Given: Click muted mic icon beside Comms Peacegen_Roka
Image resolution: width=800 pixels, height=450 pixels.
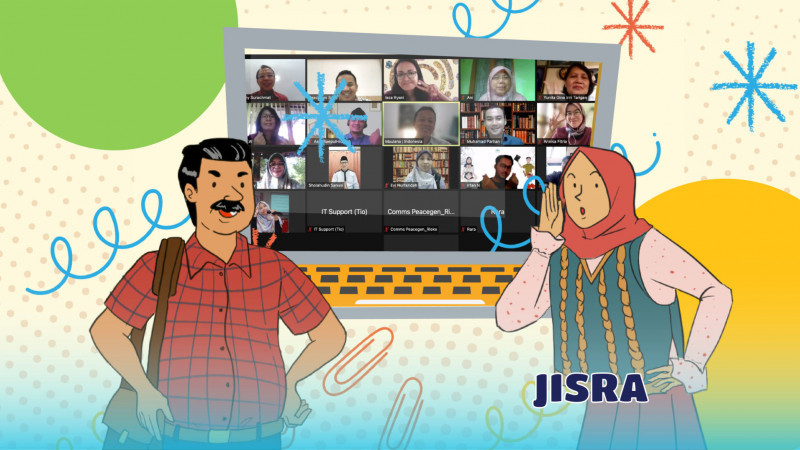Looking at the screenshot, I should (x=387, y=229).
